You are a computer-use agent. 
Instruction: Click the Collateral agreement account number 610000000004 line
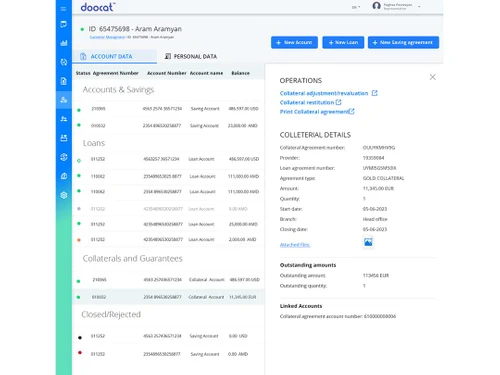point(338,316)
